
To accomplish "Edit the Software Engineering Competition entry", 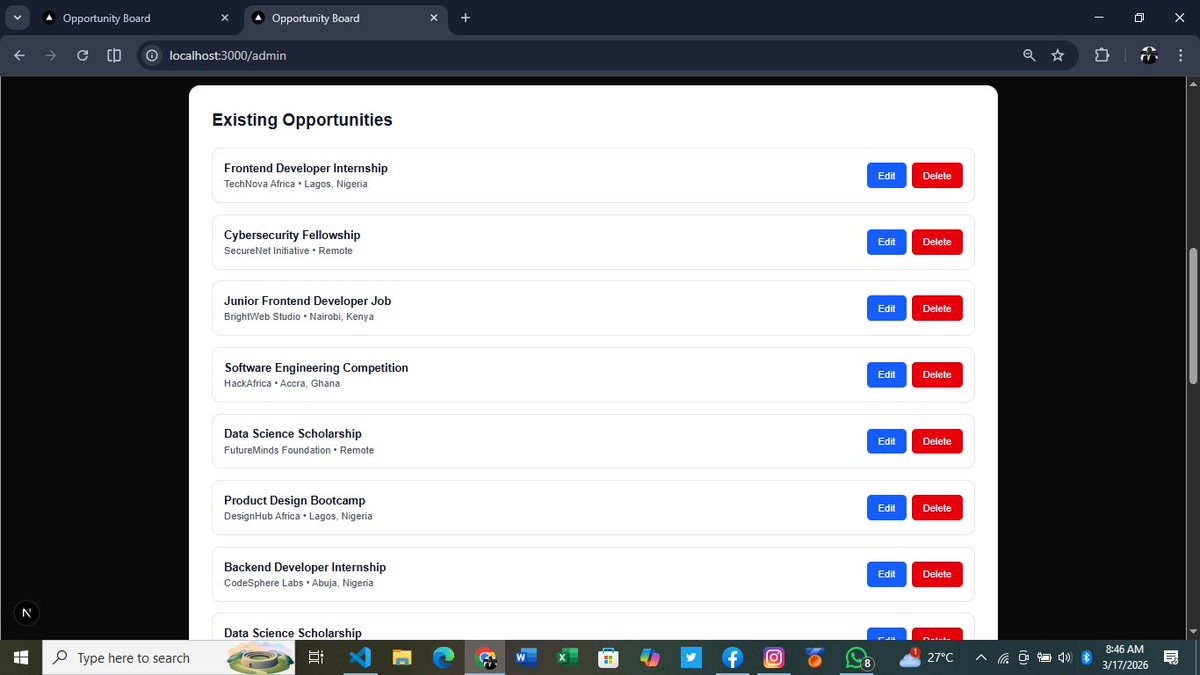I will (x=886, y=375).
